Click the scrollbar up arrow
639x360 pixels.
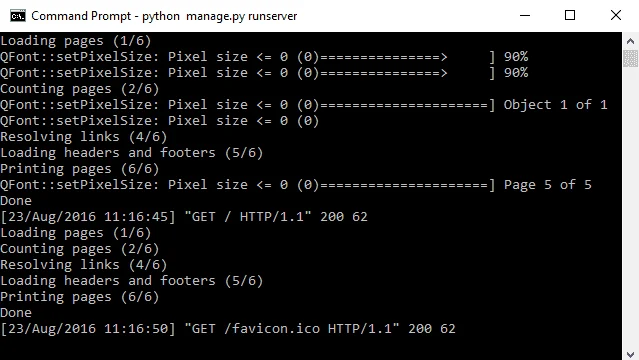click(630, 41)
